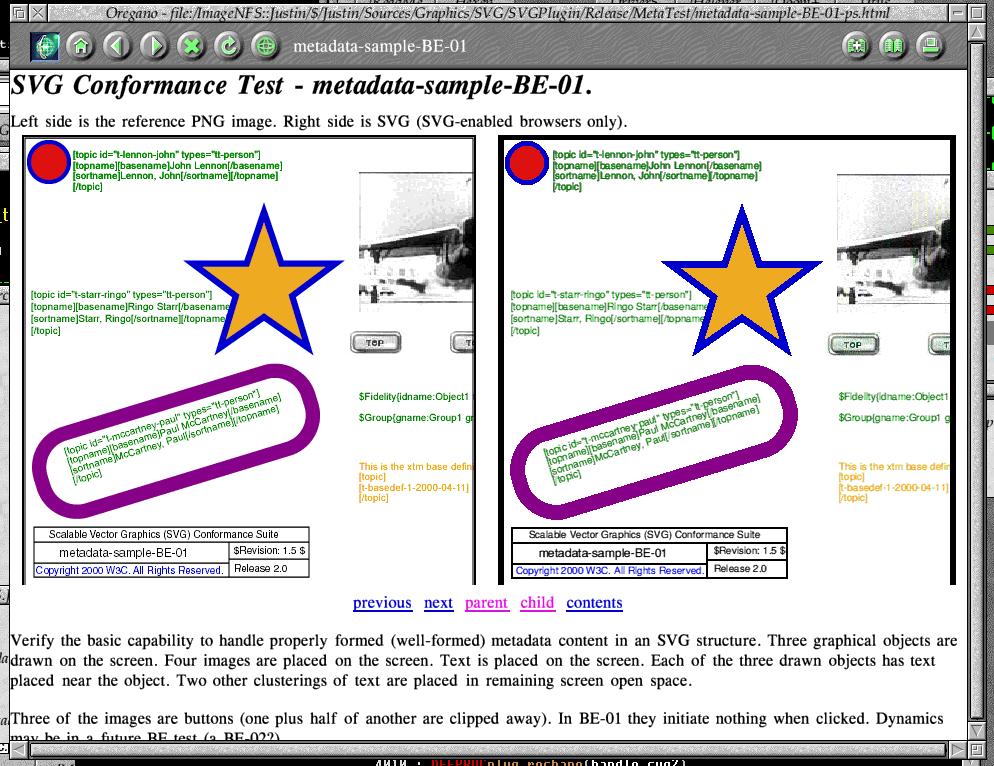Open the 'contents' link
This screenshot has width=994, height=766.
pos(594,603)
